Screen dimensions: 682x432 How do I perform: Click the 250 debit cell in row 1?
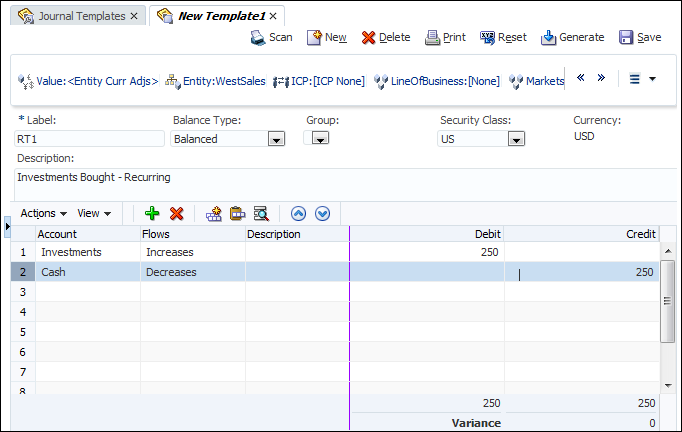tap(427, 252)
